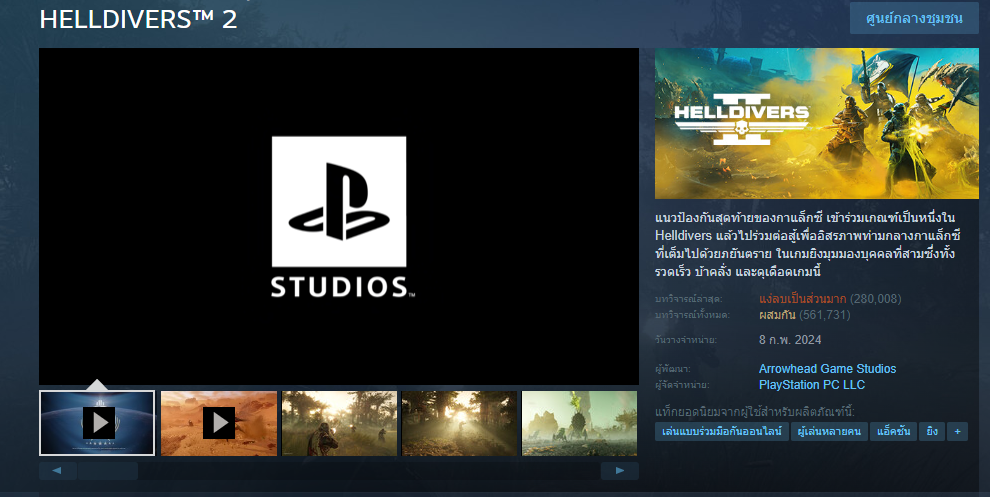Image resolution: width=990 pixels, height=497 pixels.
Task: Click the ผสมกัน all reviews summary
Action: click(x=777, y=314)
